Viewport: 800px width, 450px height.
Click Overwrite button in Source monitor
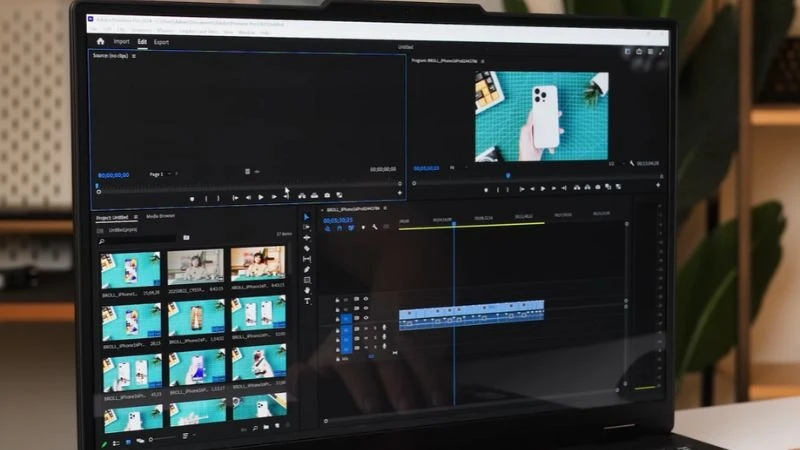pos(314,195)
